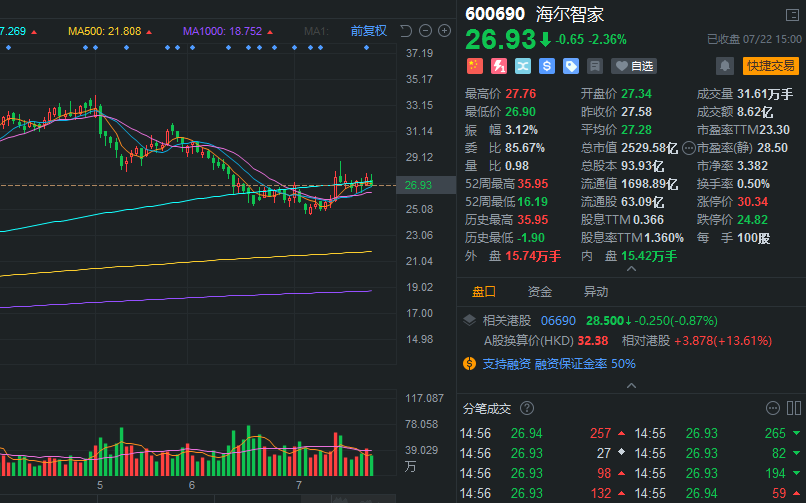Open the gray notes icon
The image size is (806, 503).
pos(595,66)
